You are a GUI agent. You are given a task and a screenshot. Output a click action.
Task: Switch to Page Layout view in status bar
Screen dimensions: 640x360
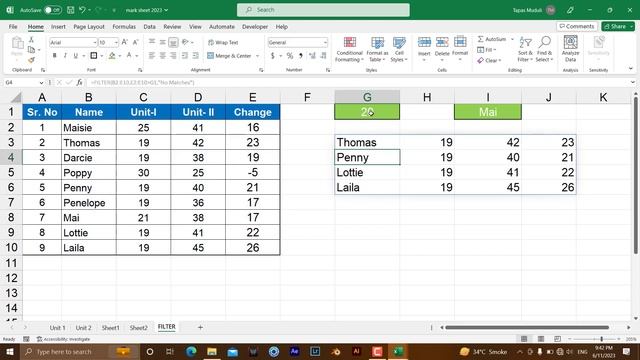[541, 339]
